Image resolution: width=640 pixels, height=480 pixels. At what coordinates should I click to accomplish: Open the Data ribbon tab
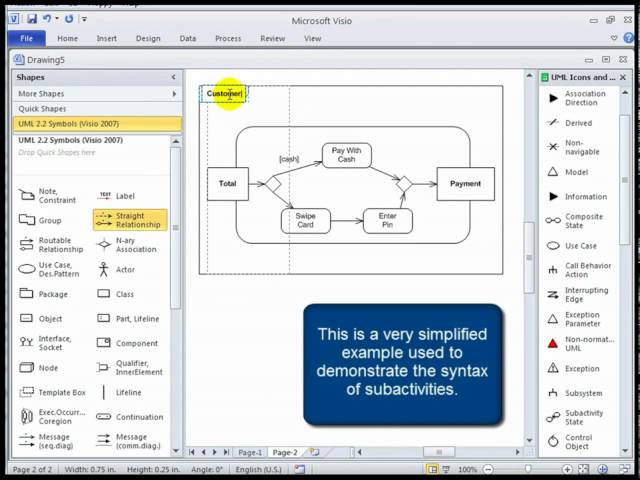pyautogui.click(x=188, y=38)
